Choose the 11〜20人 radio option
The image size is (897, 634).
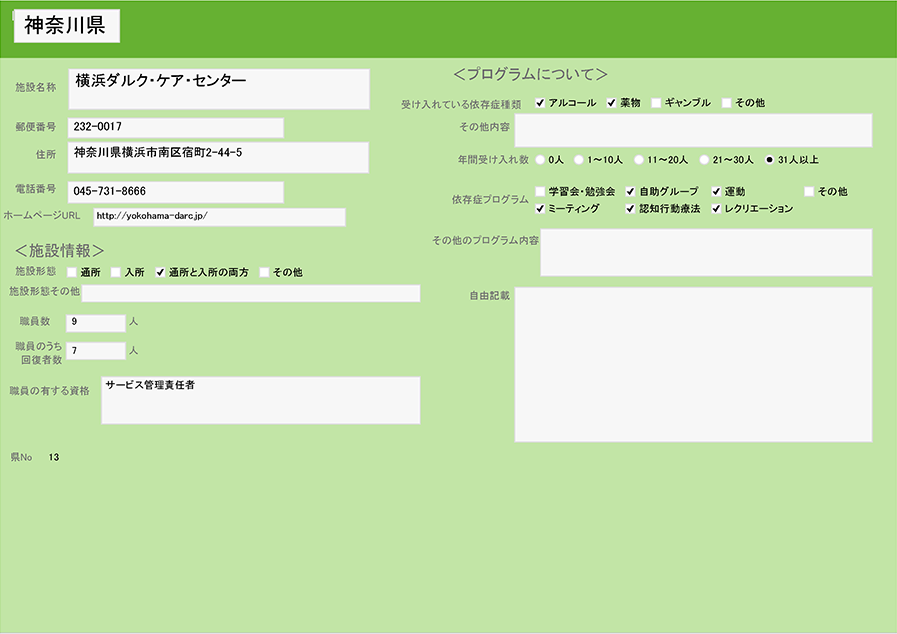(x=639, y=159)
